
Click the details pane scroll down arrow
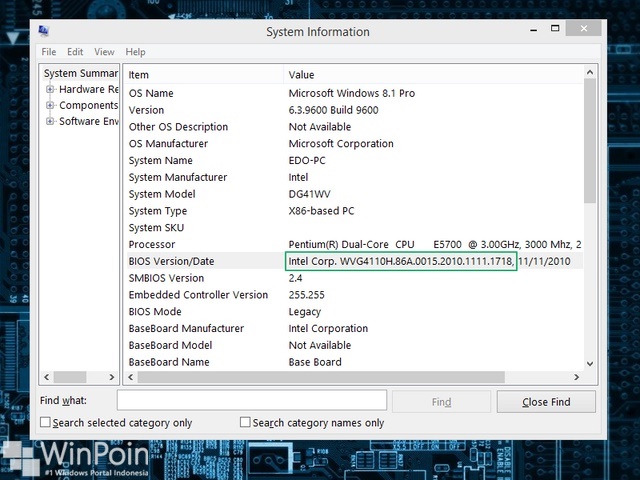(590, 363)
